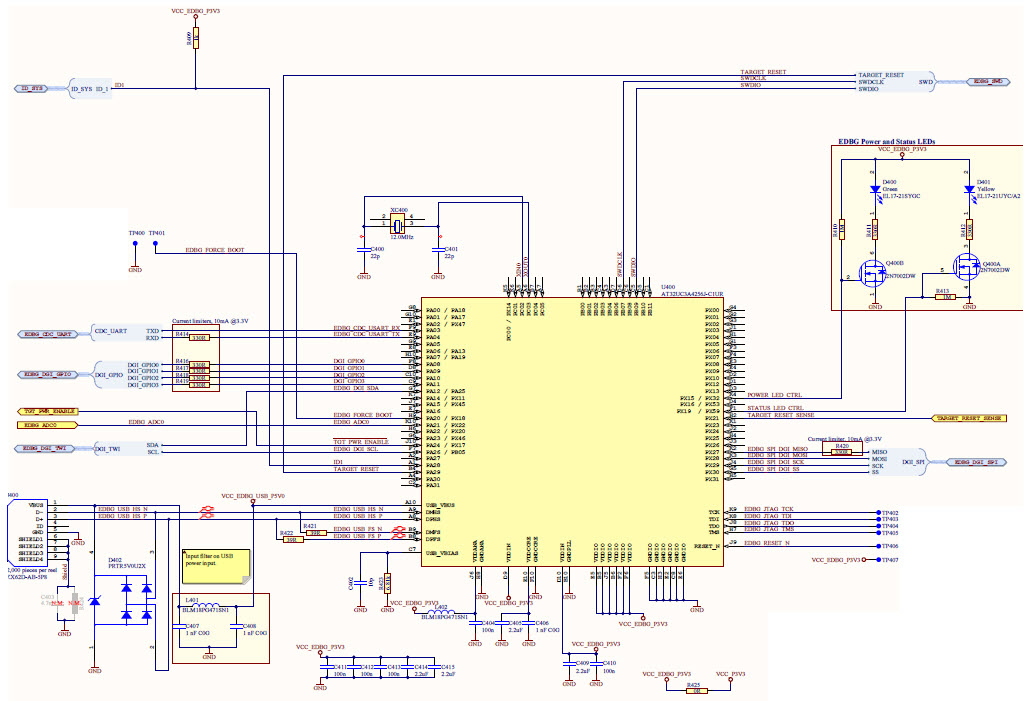The width and height of the screenshot is (1027, 701).
Task: Select the Current limiter 10mA note text
Action: 210,320
